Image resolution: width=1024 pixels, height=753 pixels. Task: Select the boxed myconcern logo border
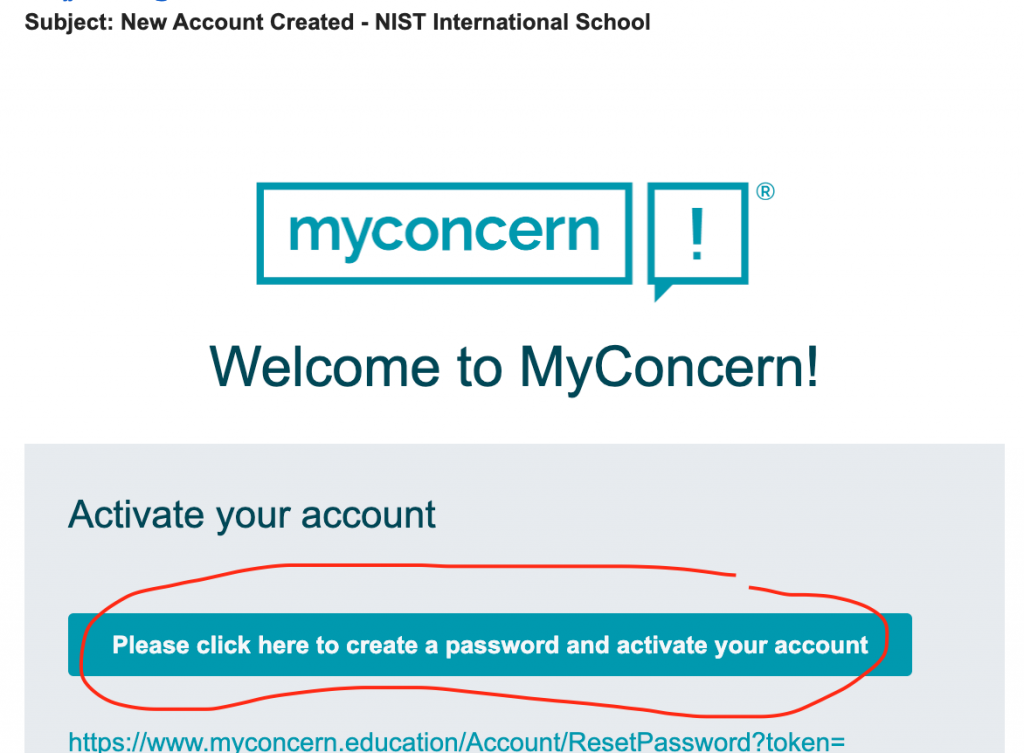444,185
